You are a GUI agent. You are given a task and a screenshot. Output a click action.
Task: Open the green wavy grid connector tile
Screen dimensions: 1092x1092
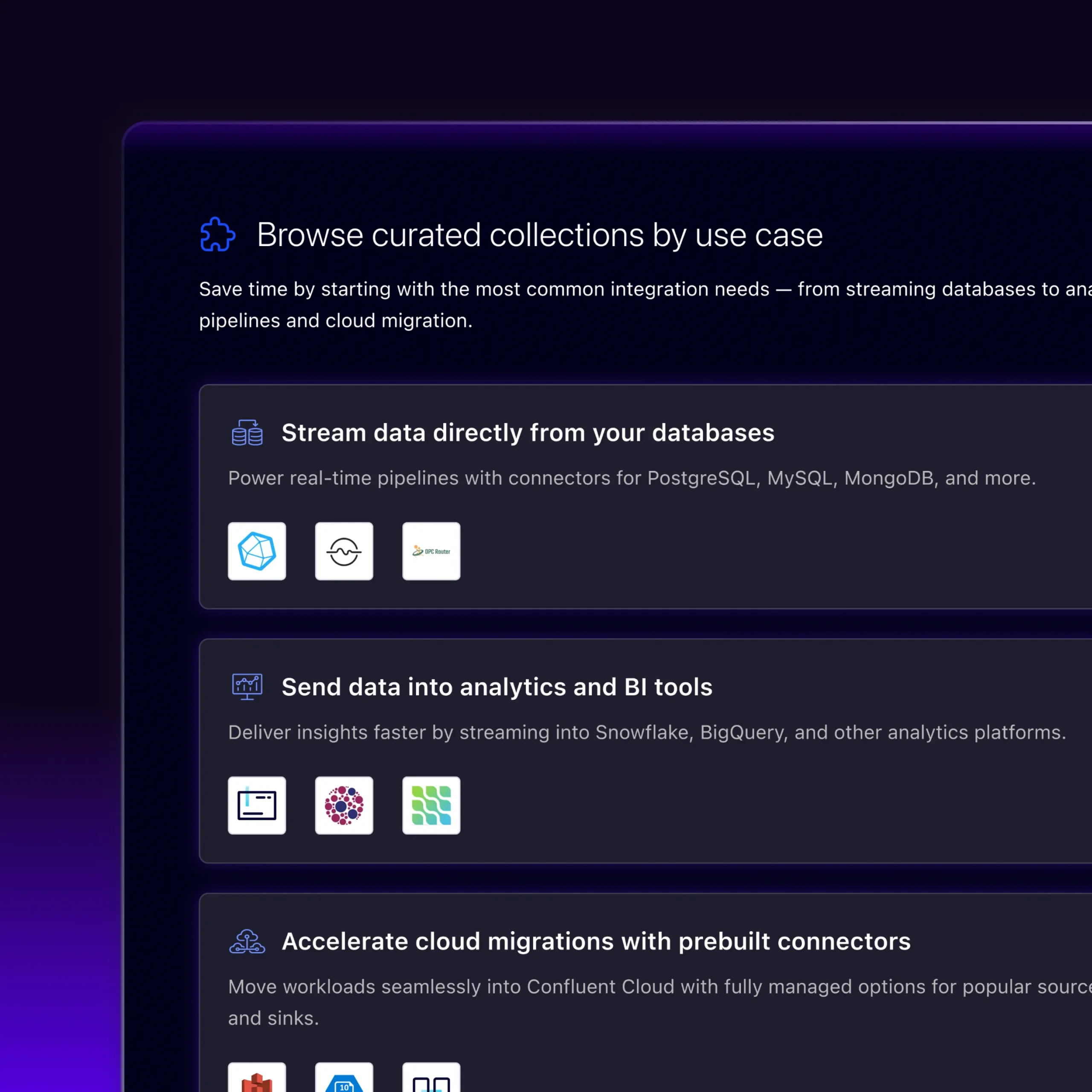point(431,805)
